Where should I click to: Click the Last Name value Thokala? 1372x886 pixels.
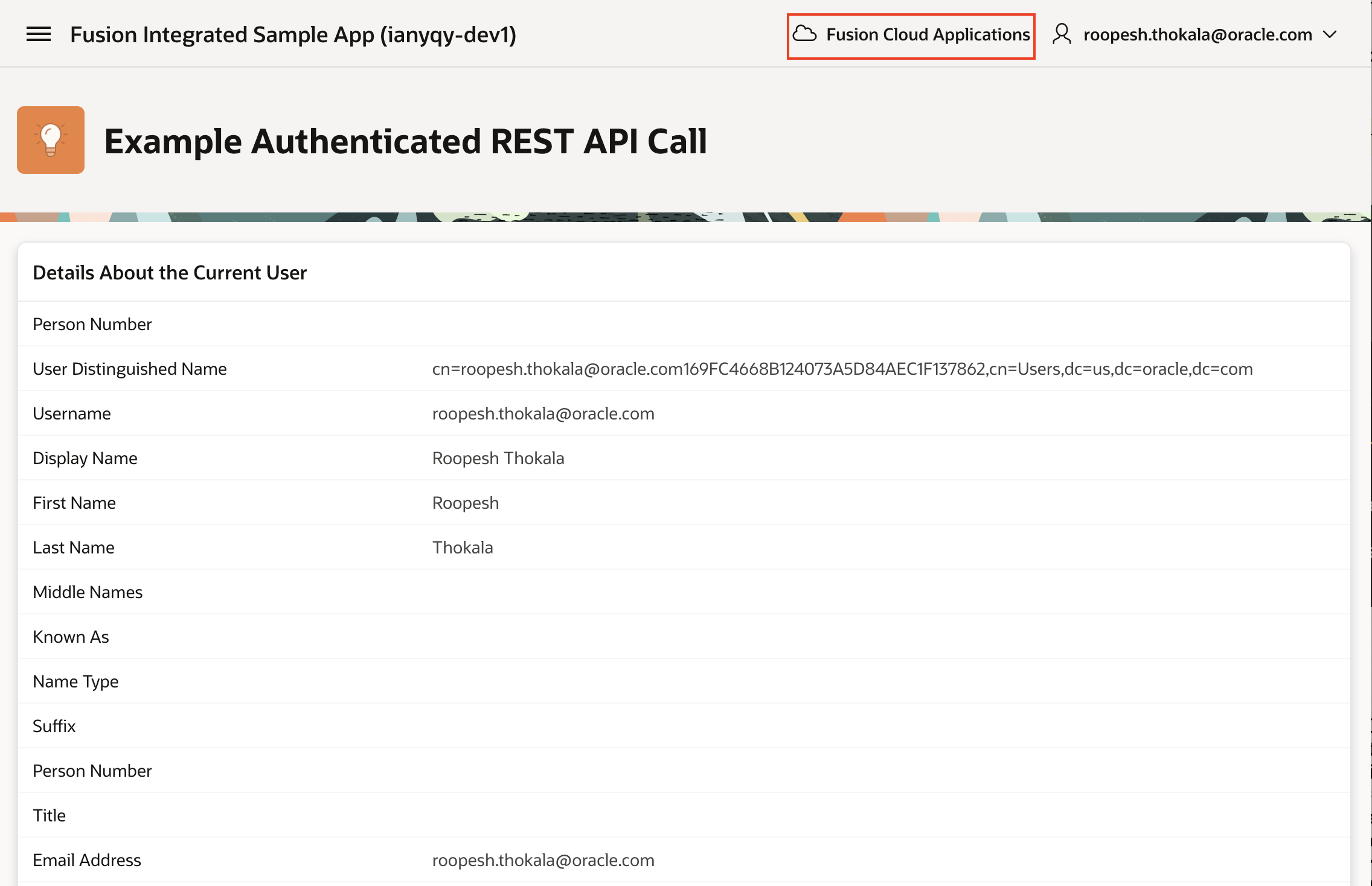[x=462, y=547]
